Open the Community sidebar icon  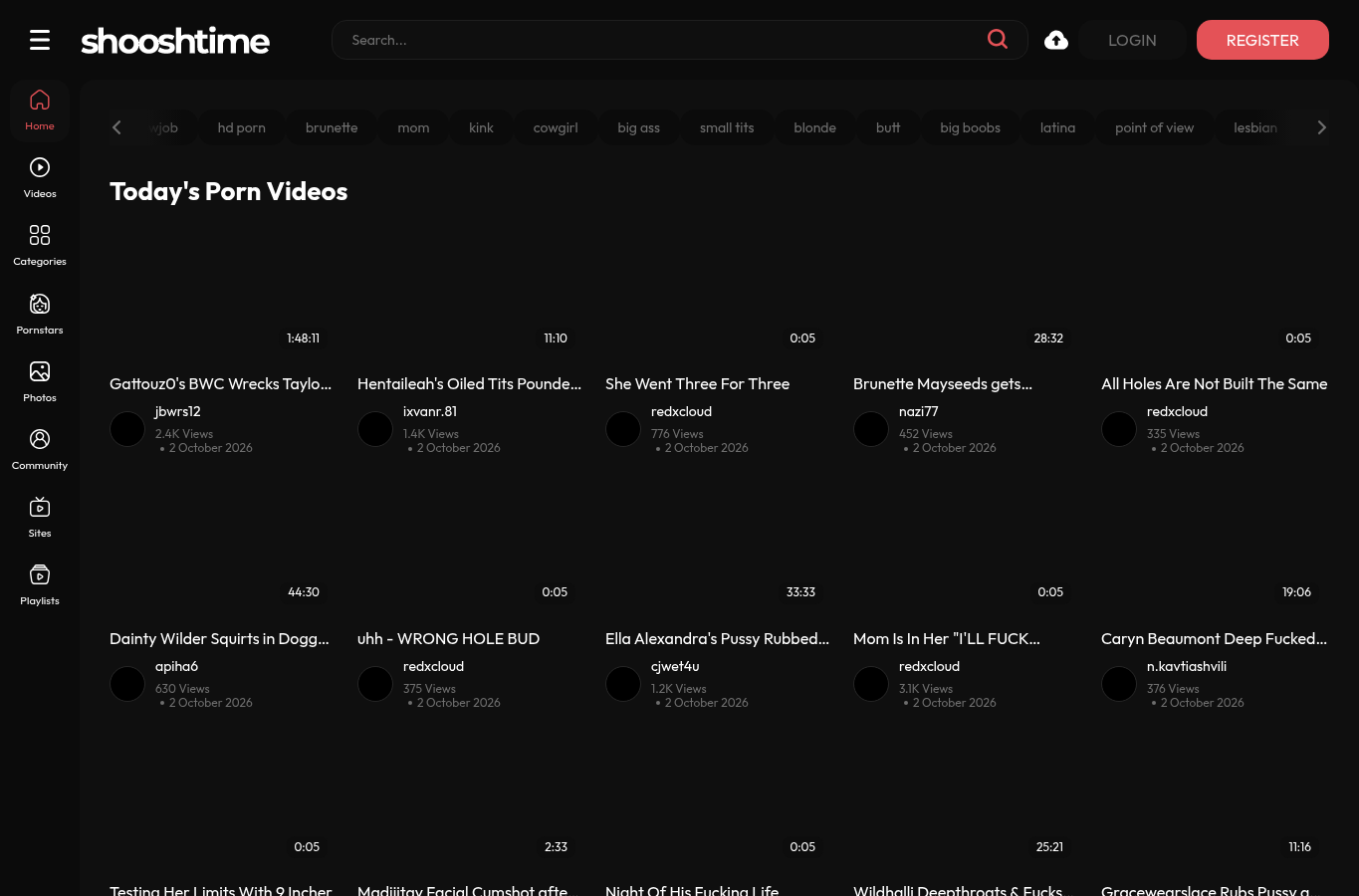click(40, 439)
